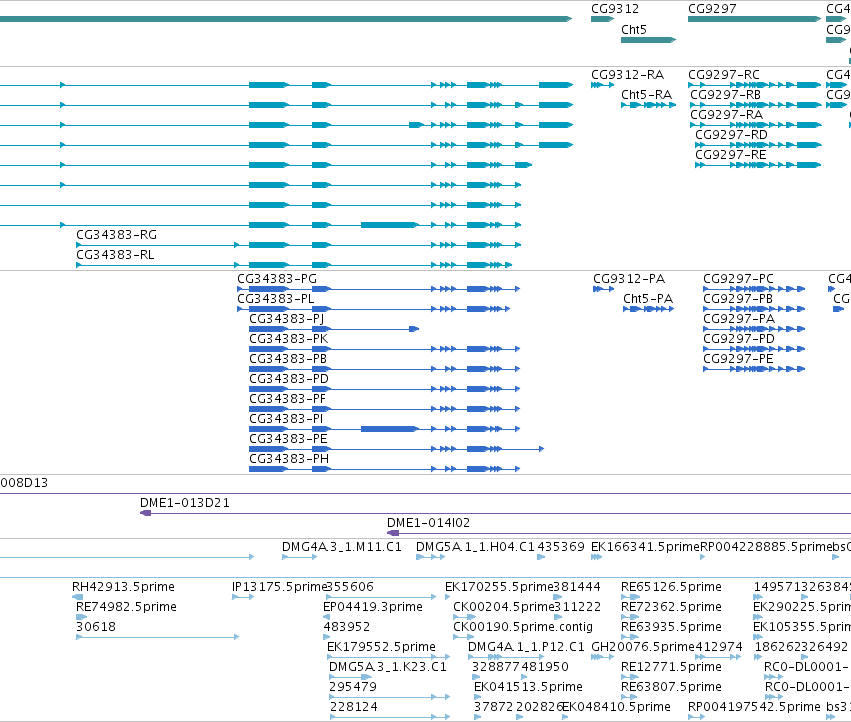
Task: Open EST EK170255.5prime label
Action: tap(499, 587)
